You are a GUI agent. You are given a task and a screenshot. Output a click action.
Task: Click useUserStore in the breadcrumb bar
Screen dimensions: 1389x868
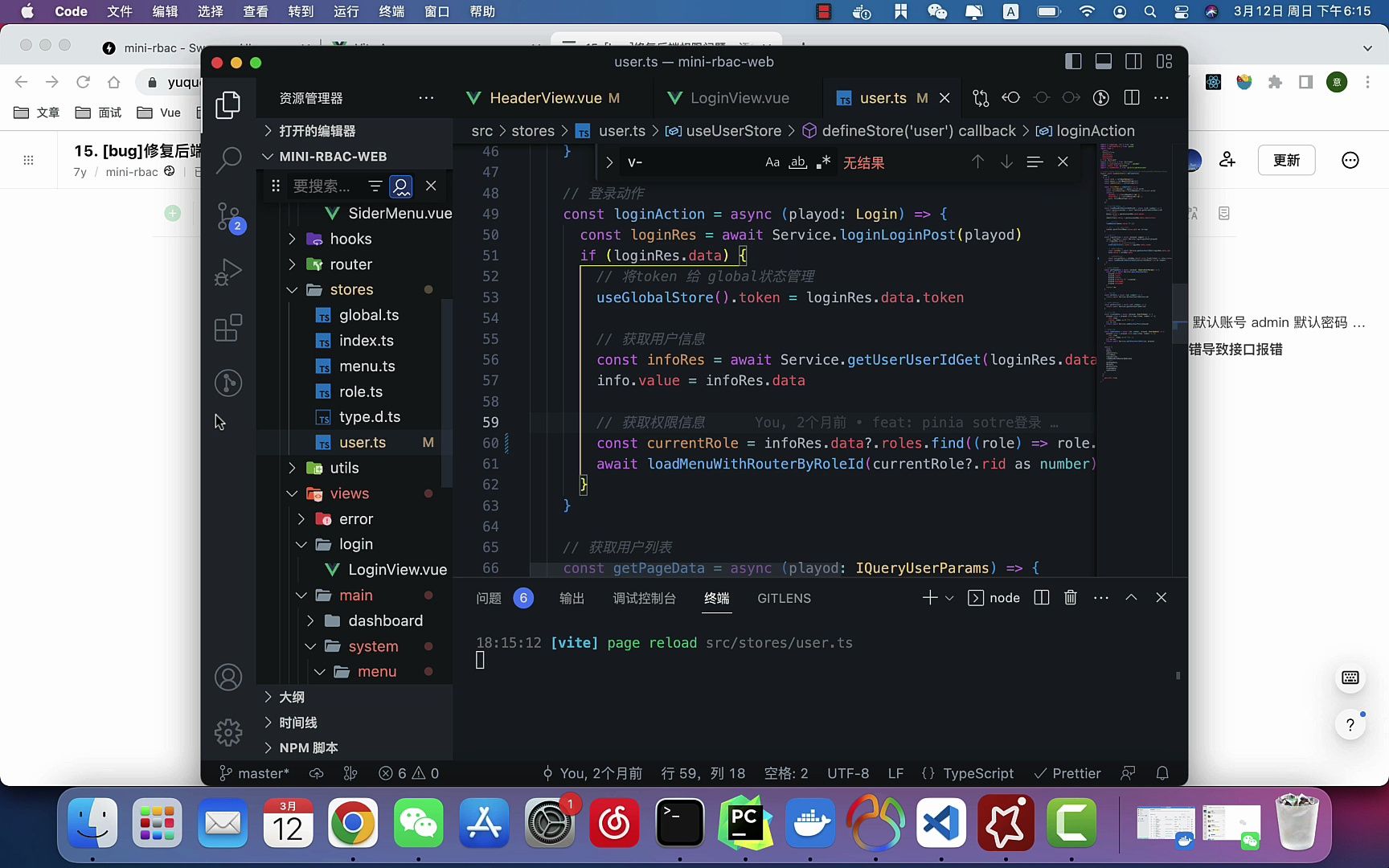tap(731, 130)
